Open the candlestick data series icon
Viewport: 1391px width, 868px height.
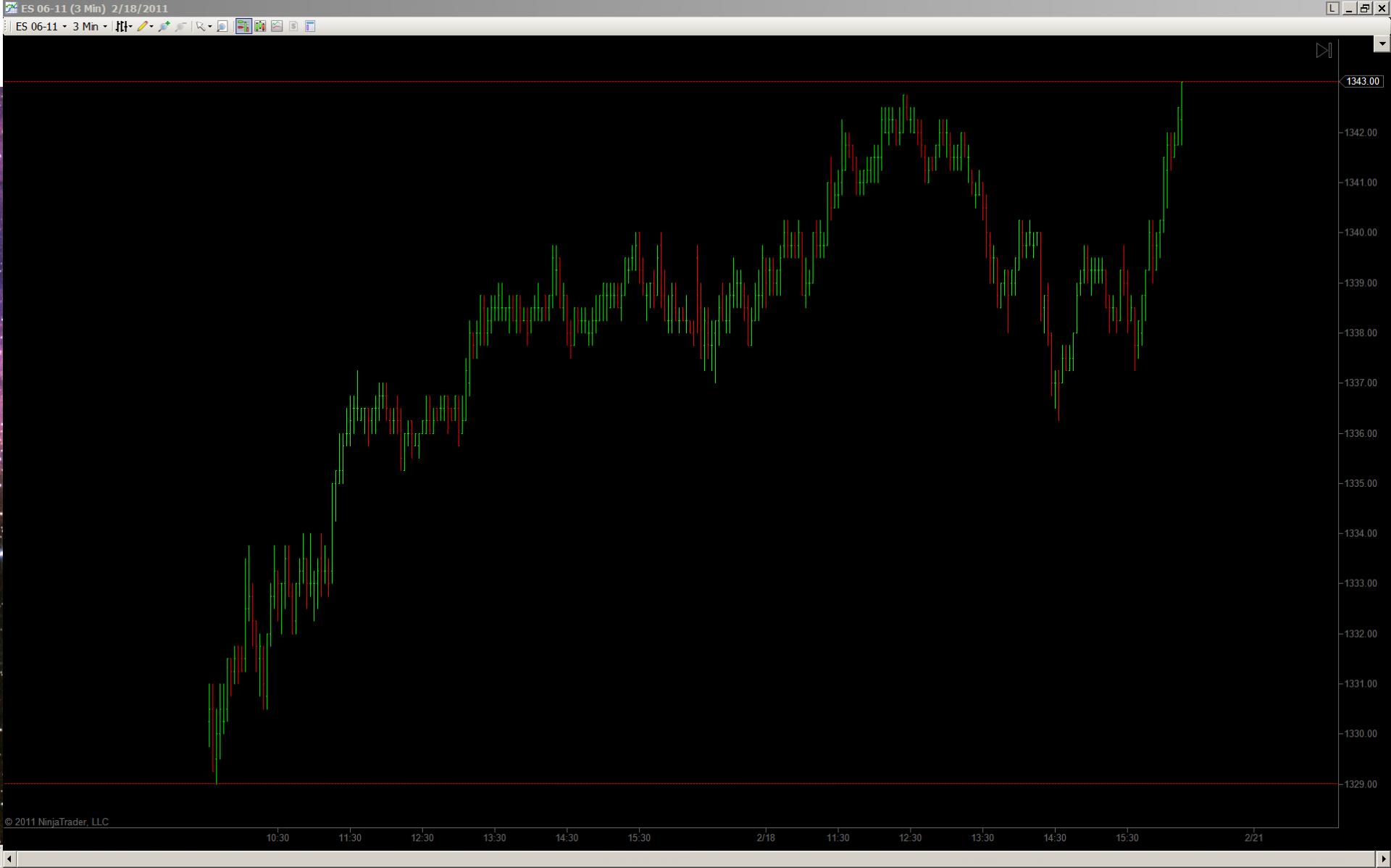click(260, 26)
